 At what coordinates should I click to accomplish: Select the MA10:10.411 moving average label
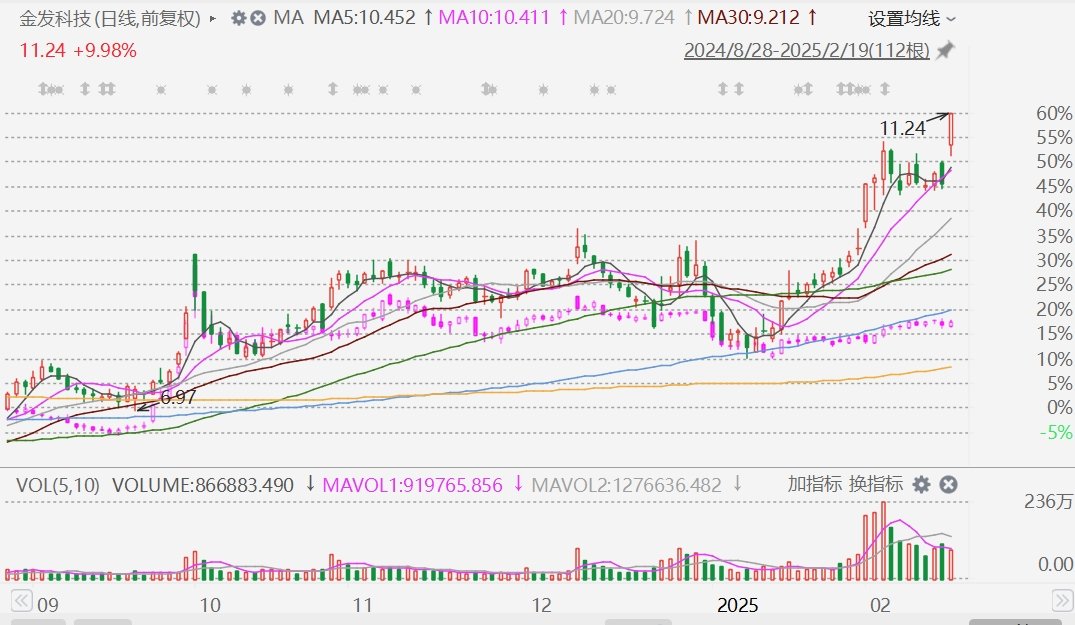pos(494,18)
